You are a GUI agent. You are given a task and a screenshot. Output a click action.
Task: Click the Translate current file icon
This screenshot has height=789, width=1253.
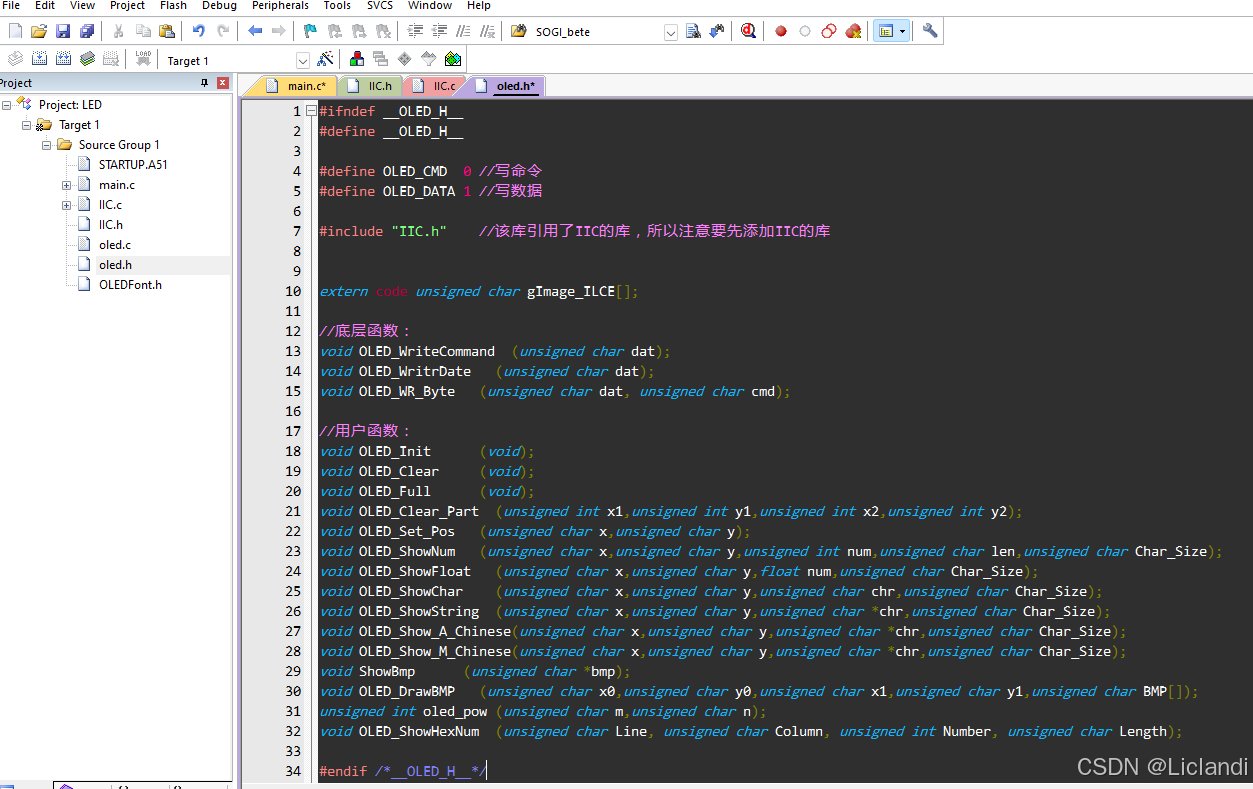click(15, 59)
